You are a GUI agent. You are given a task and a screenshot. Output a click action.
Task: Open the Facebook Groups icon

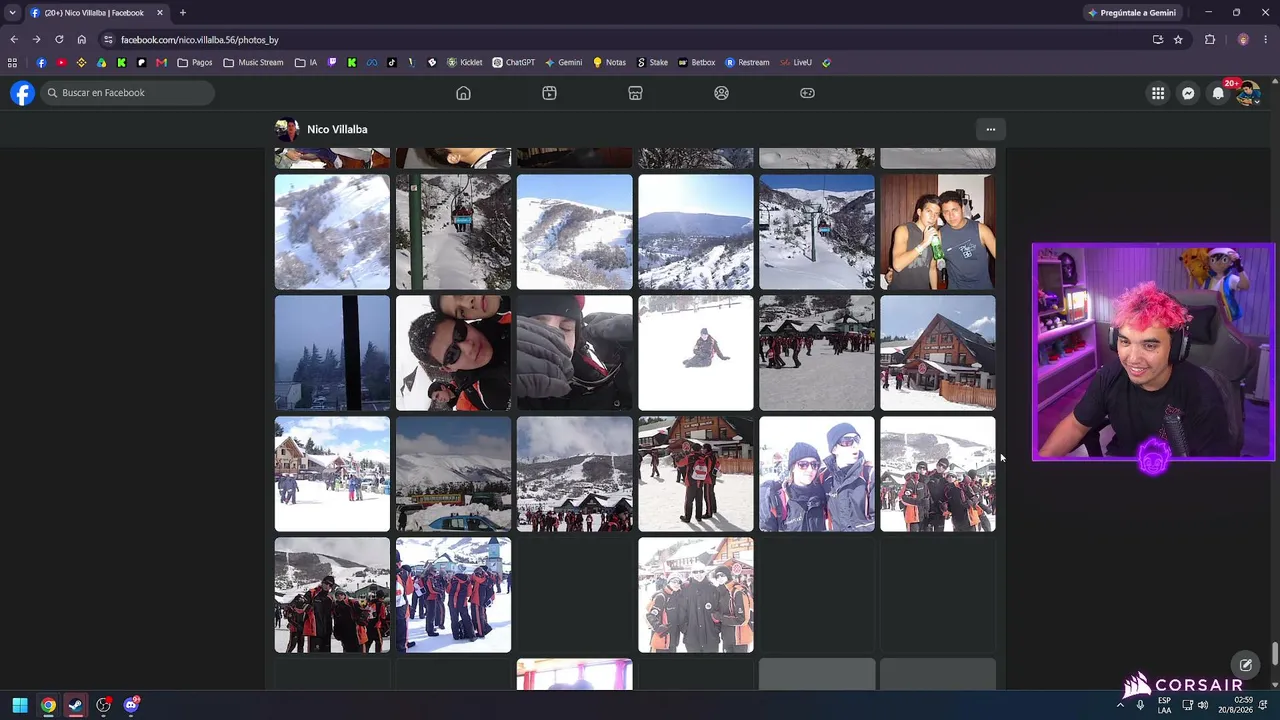pos(721,93)
